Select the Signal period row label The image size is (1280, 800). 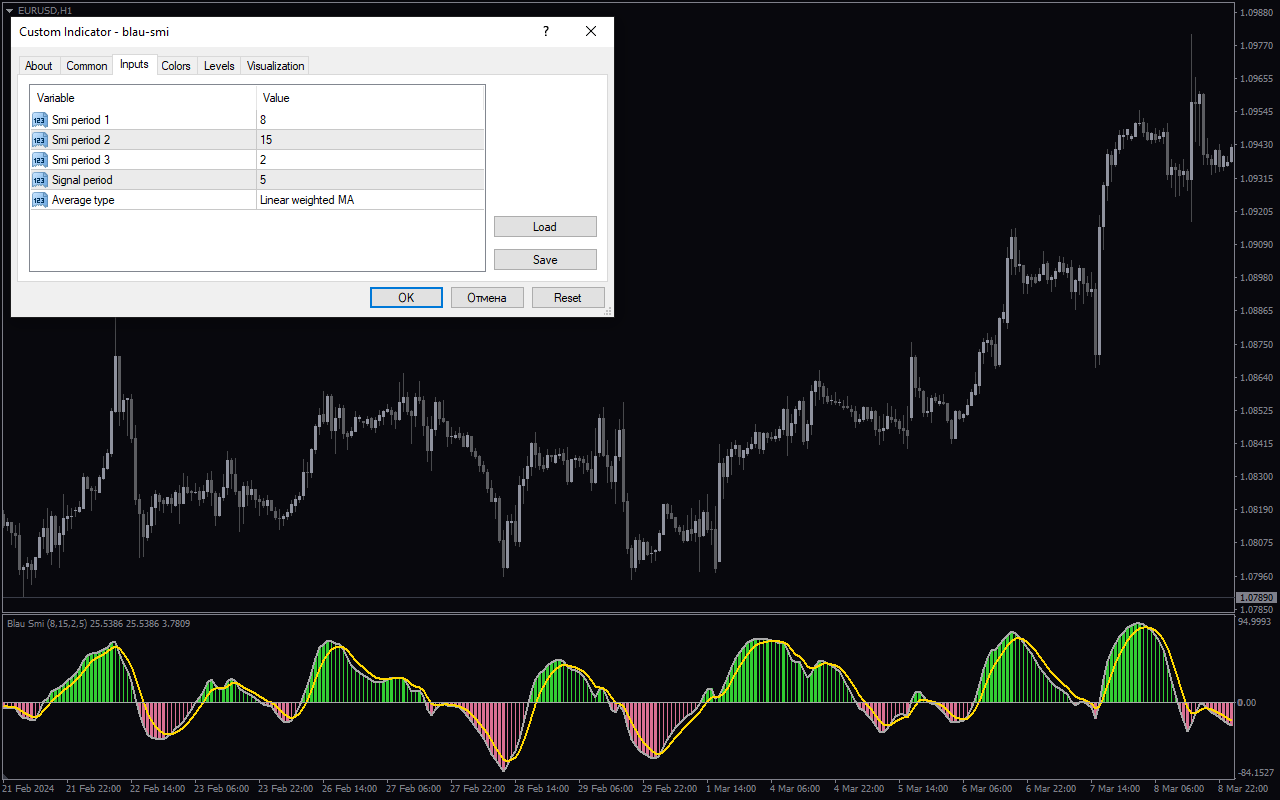(82, 180)
